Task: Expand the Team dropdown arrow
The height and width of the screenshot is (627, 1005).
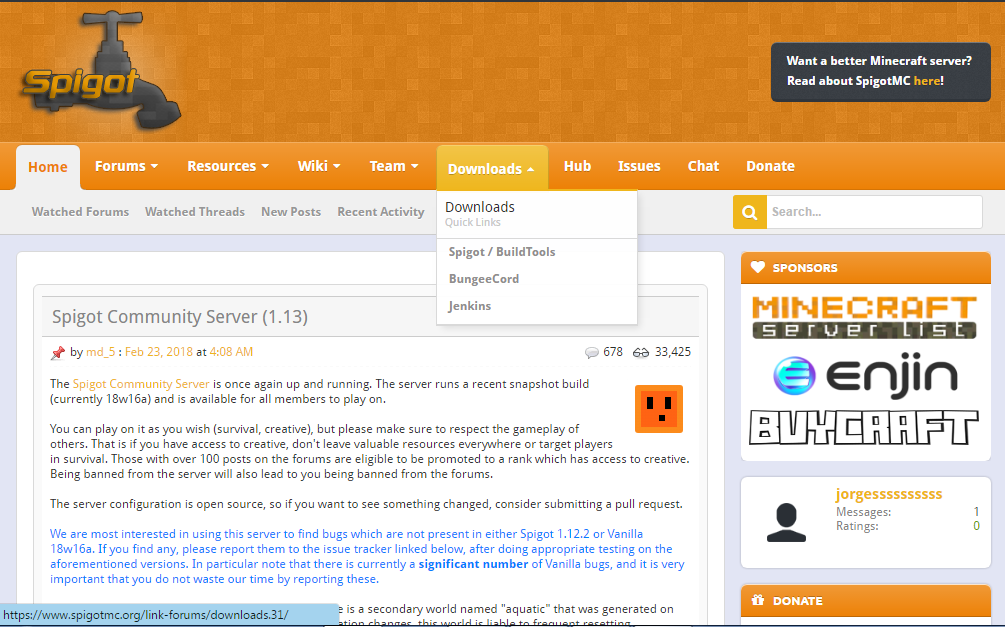Action: pyautogui.click(x=415, y=167)
